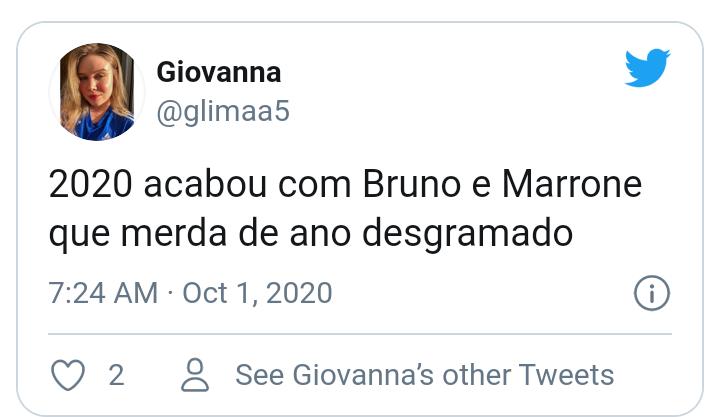The image size is (720, 417).
Task: Click the middle dot between time and date
Action: 170,293
